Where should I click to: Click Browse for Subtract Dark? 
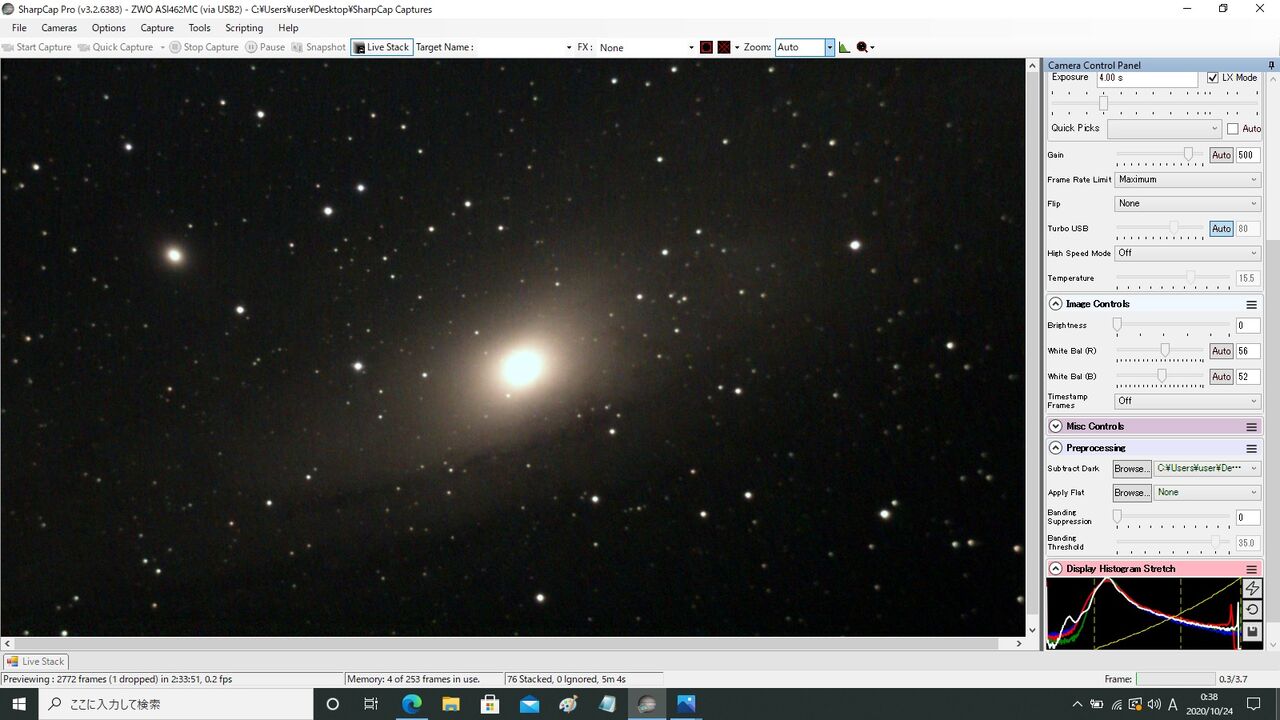tap(1131, 469)
